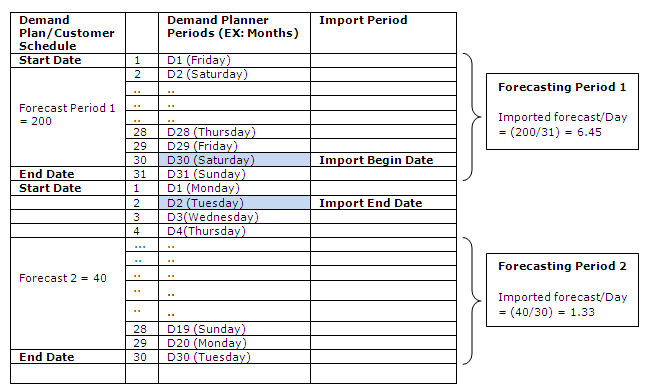Click the Forecasting Period 2 box
This screenshot has width=649, height=389.
[562, 290]
